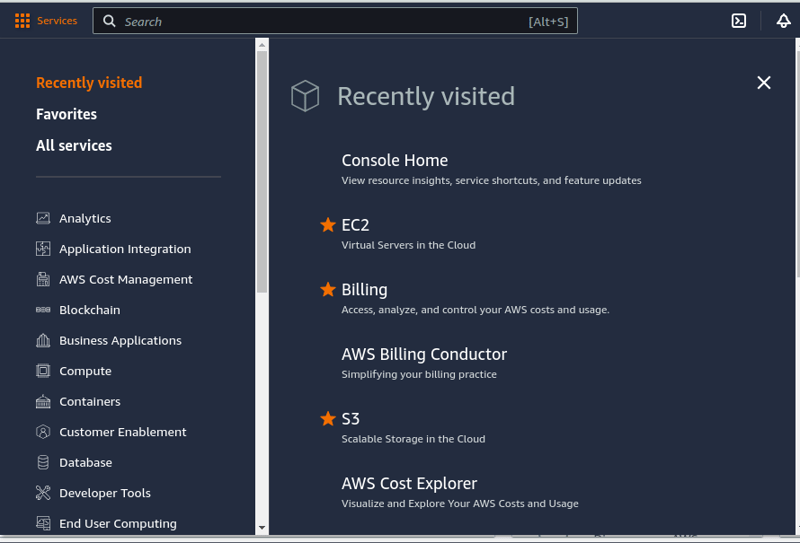Open the Containers category

(90, 402)
